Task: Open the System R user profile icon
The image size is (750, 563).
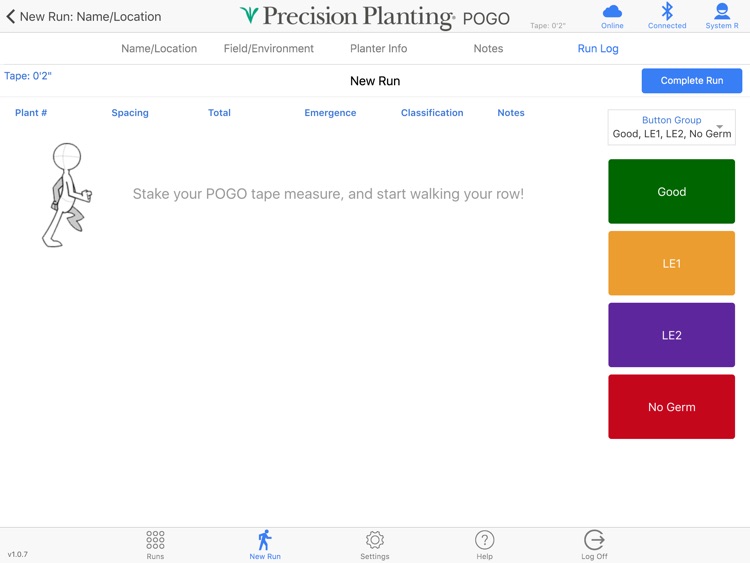Action: click(722, 16)
